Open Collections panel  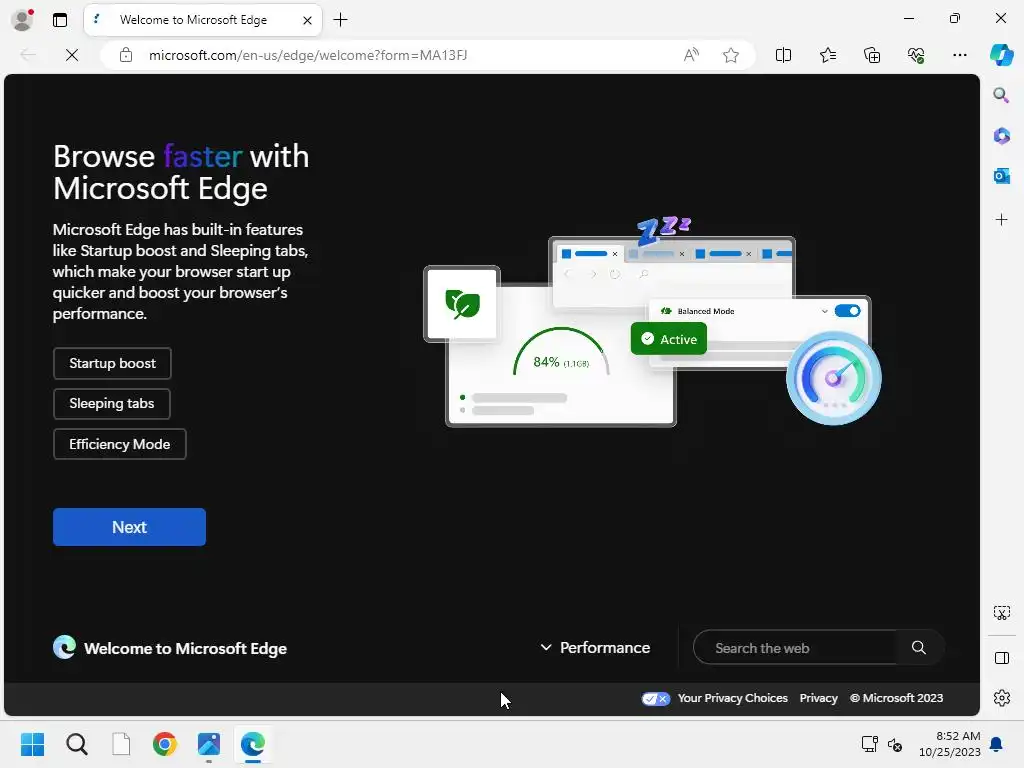[x=872, y=56]
